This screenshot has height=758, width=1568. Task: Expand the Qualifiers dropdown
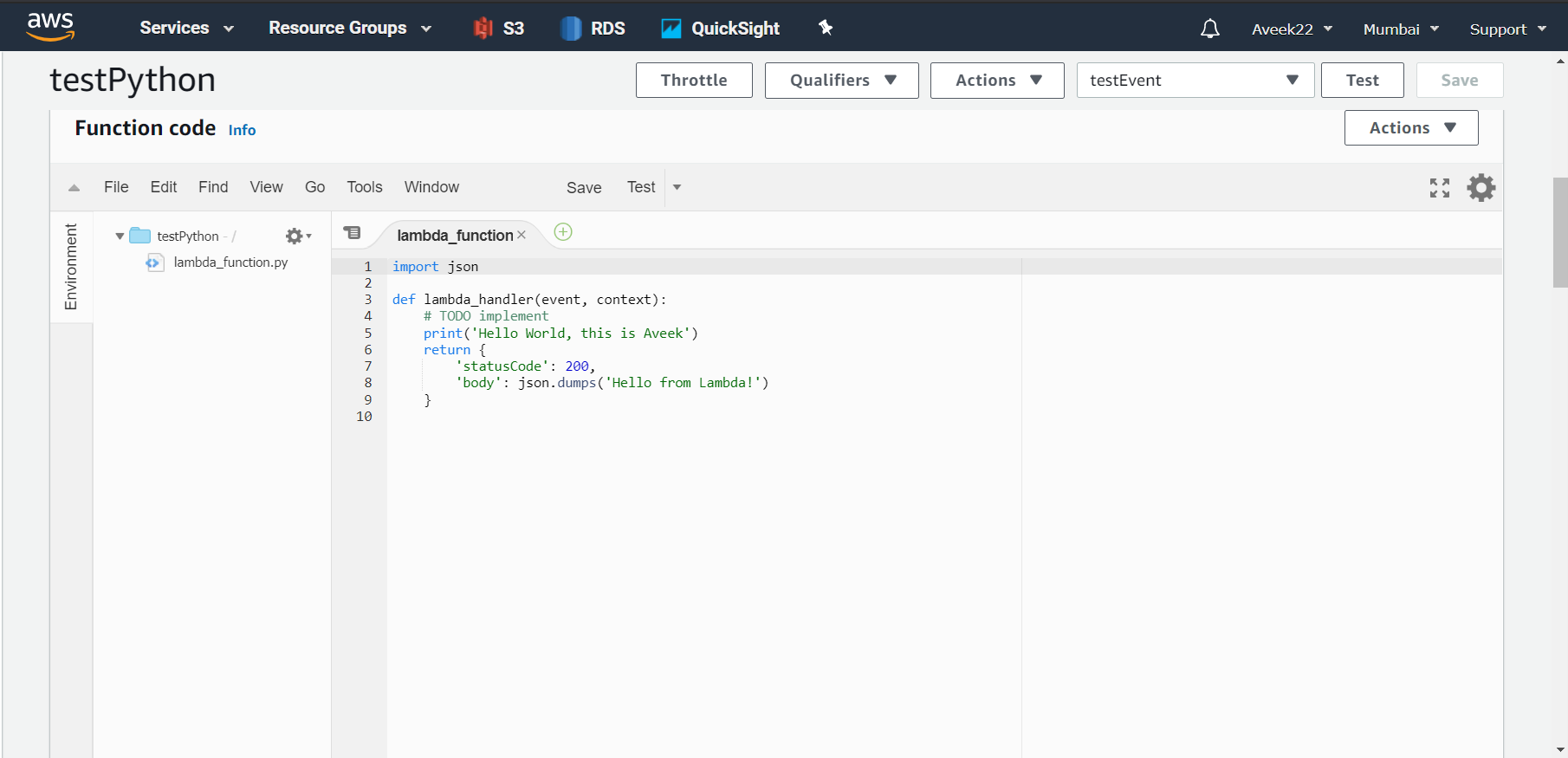(841, 81)
